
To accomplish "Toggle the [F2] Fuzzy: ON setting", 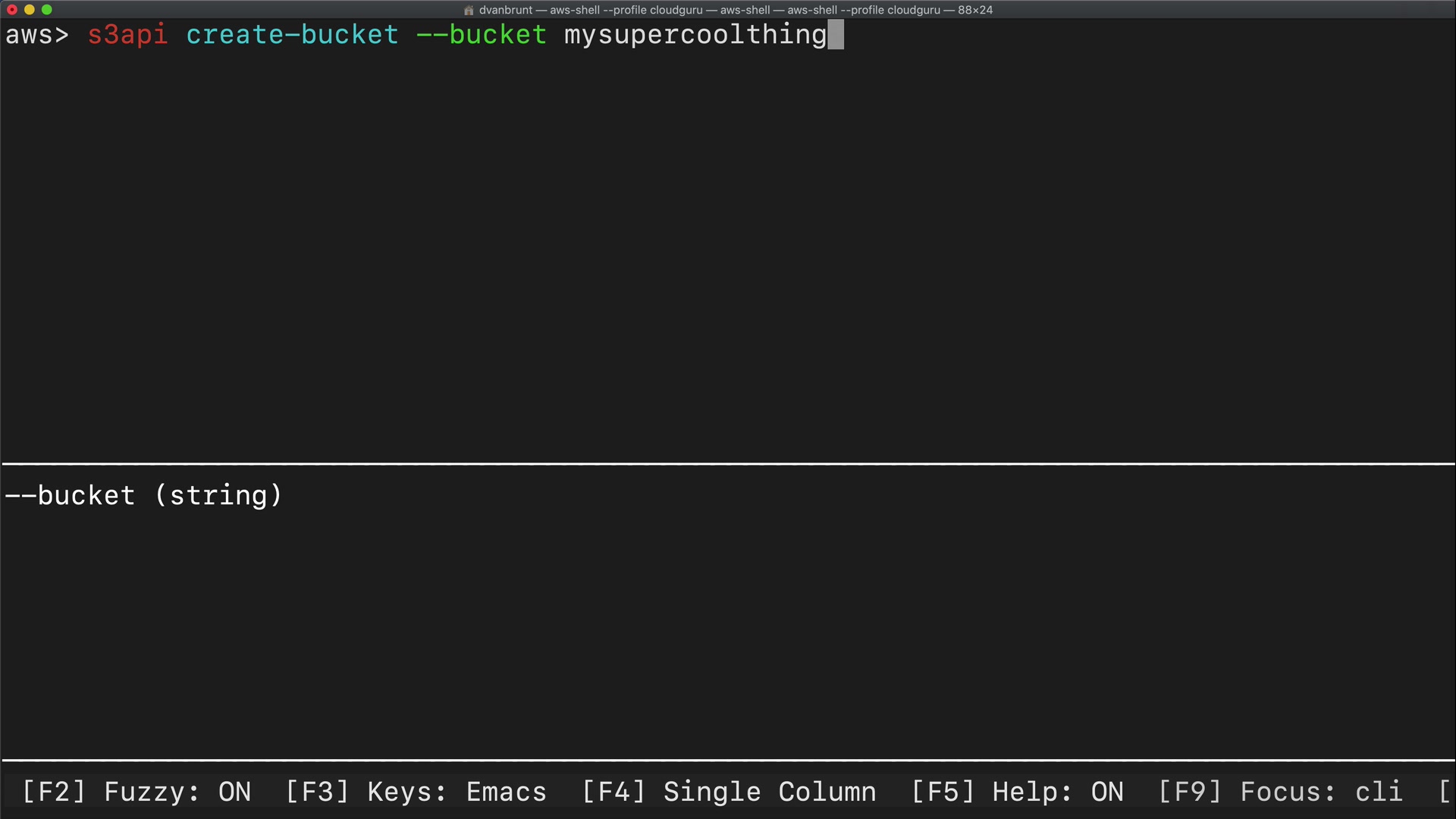I will (136, 792).
